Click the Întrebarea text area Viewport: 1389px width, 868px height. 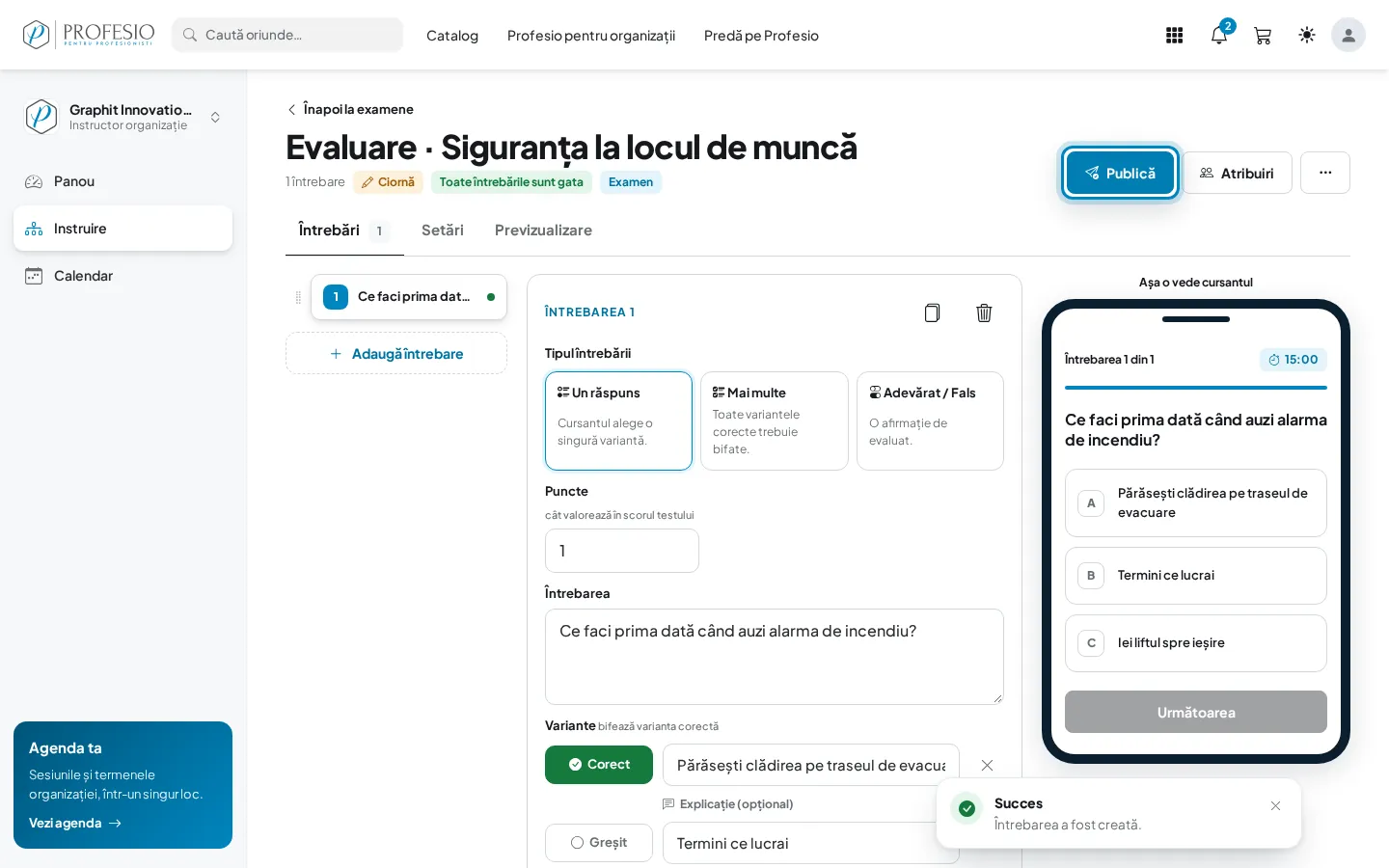(x=775, y=657)
